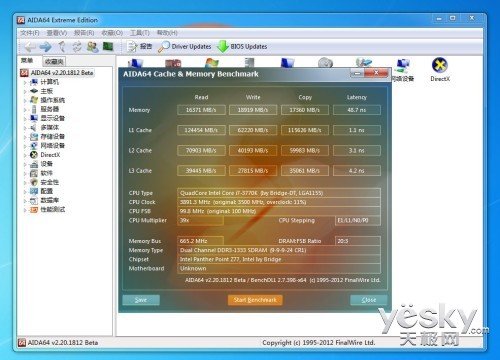
Task: Click the Memory Read value 16371 MB/s
Action: tap(201, 110)
